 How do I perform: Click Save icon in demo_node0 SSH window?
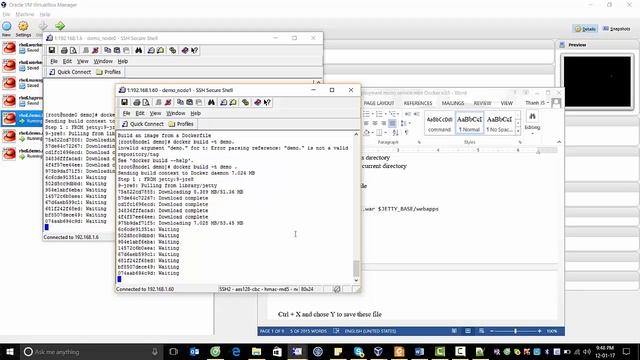tap(52, 50)
